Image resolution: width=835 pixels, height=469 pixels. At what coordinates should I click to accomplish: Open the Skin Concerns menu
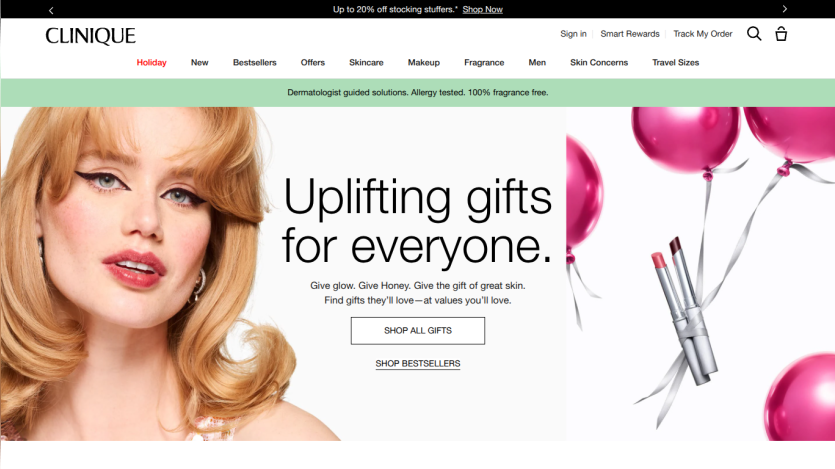coord(599,62)
